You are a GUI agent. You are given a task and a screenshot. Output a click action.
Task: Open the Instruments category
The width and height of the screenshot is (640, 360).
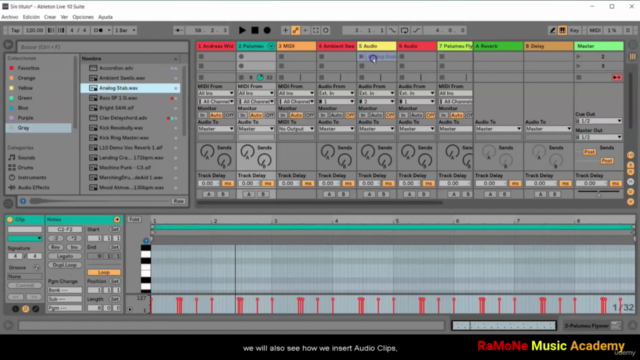pyautogui.click(x=32, y=178)
